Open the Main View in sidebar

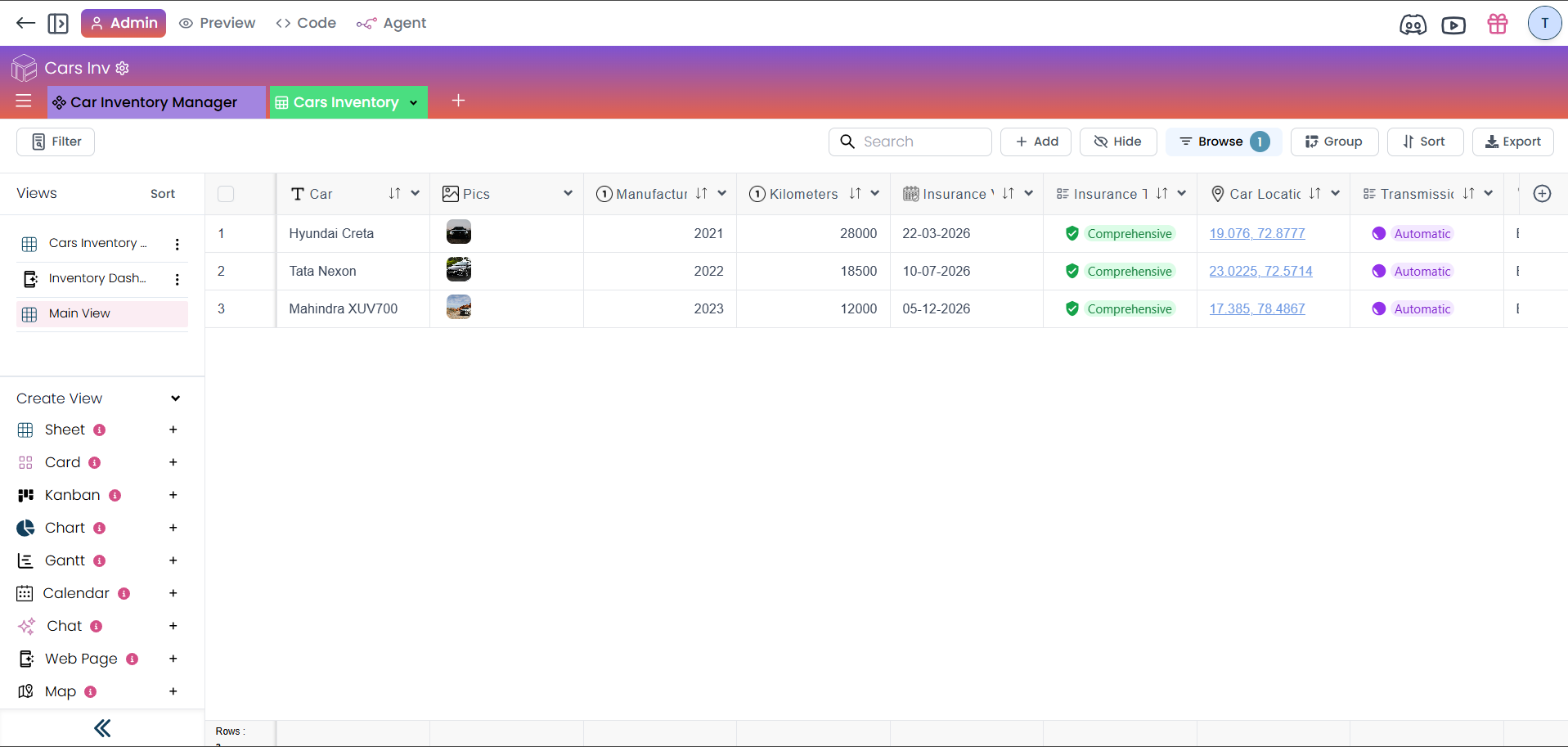pos(79,313)
